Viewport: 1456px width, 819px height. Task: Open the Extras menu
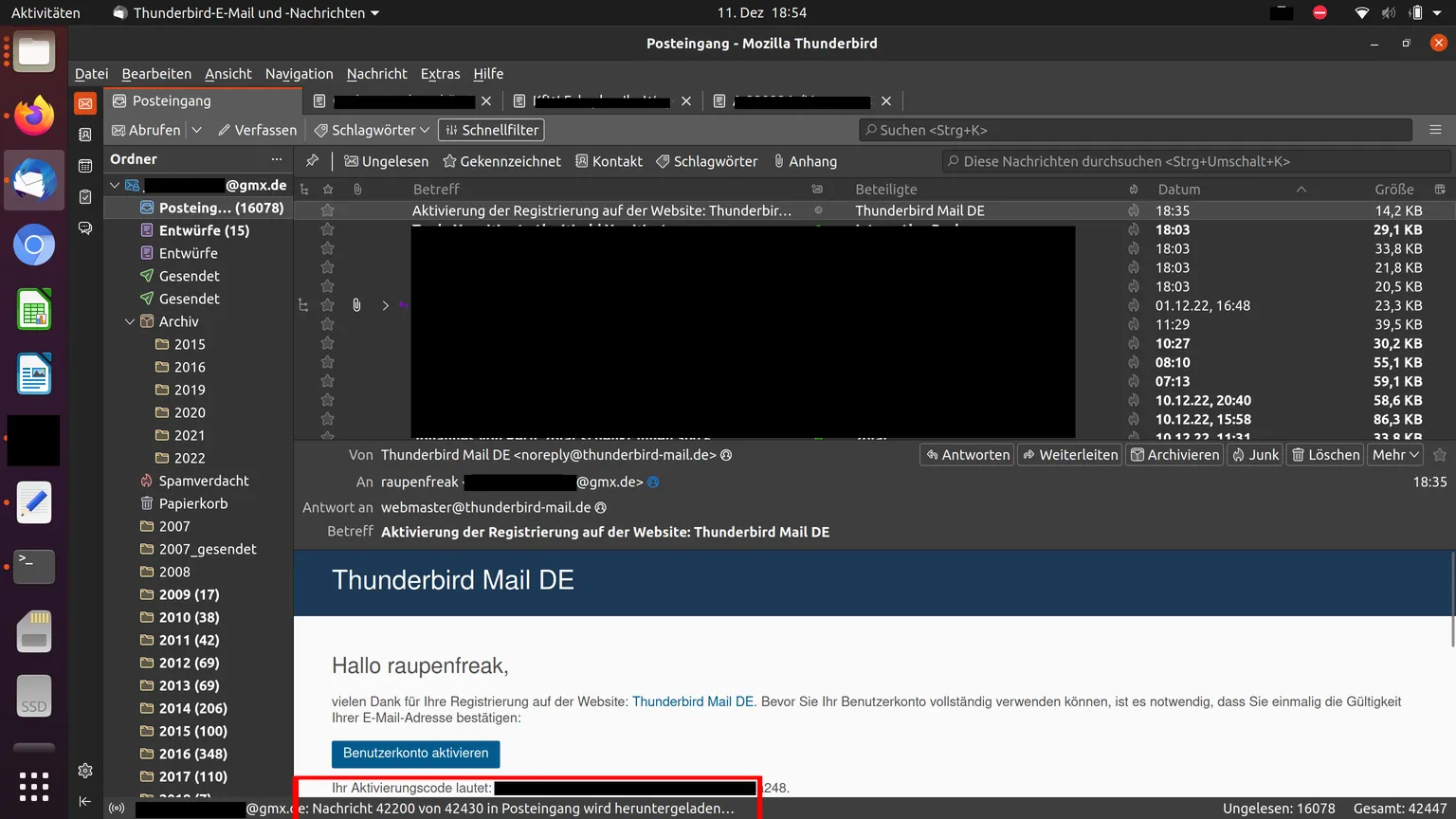click(440, 74)
